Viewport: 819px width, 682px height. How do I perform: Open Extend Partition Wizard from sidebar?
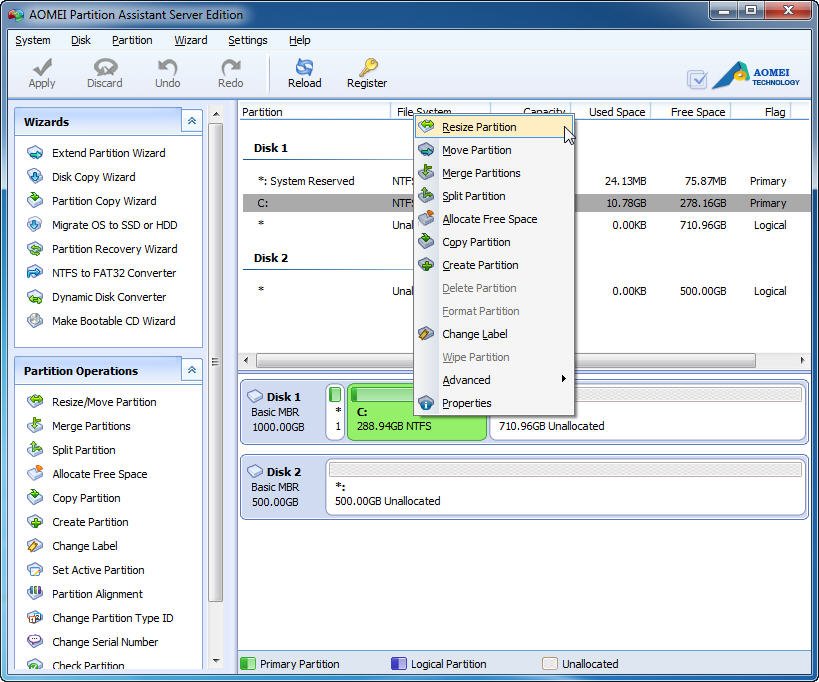[x=108, y=153]
